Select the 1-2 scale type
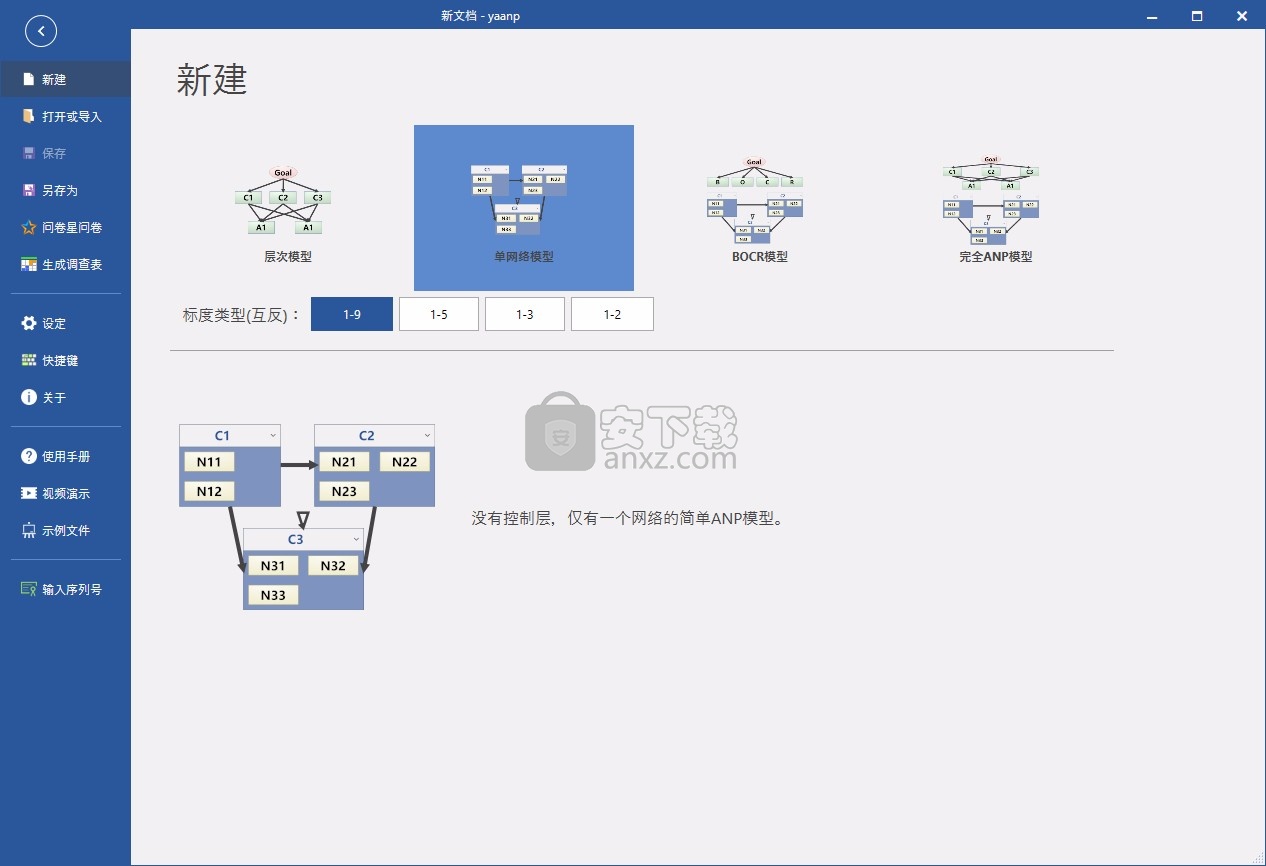 click(x=612, y=314)
